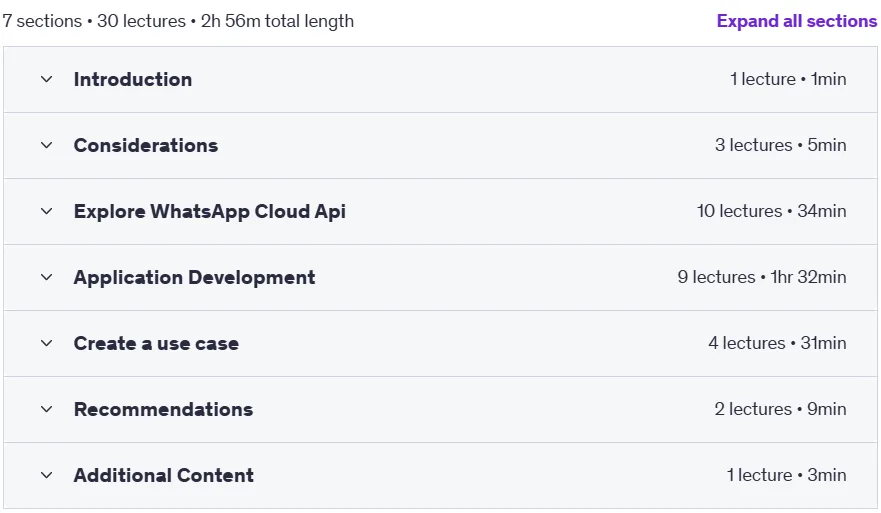Open the Recommendations section heading
The height and width of the screenshot is (513, 881).
(164, 409)
